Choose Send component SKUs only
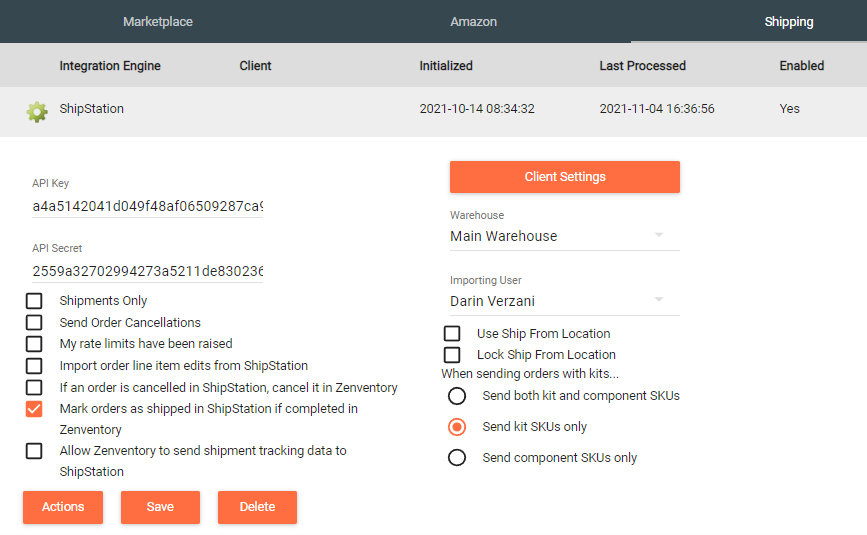The image size is (867, 535). click(457, 458)
